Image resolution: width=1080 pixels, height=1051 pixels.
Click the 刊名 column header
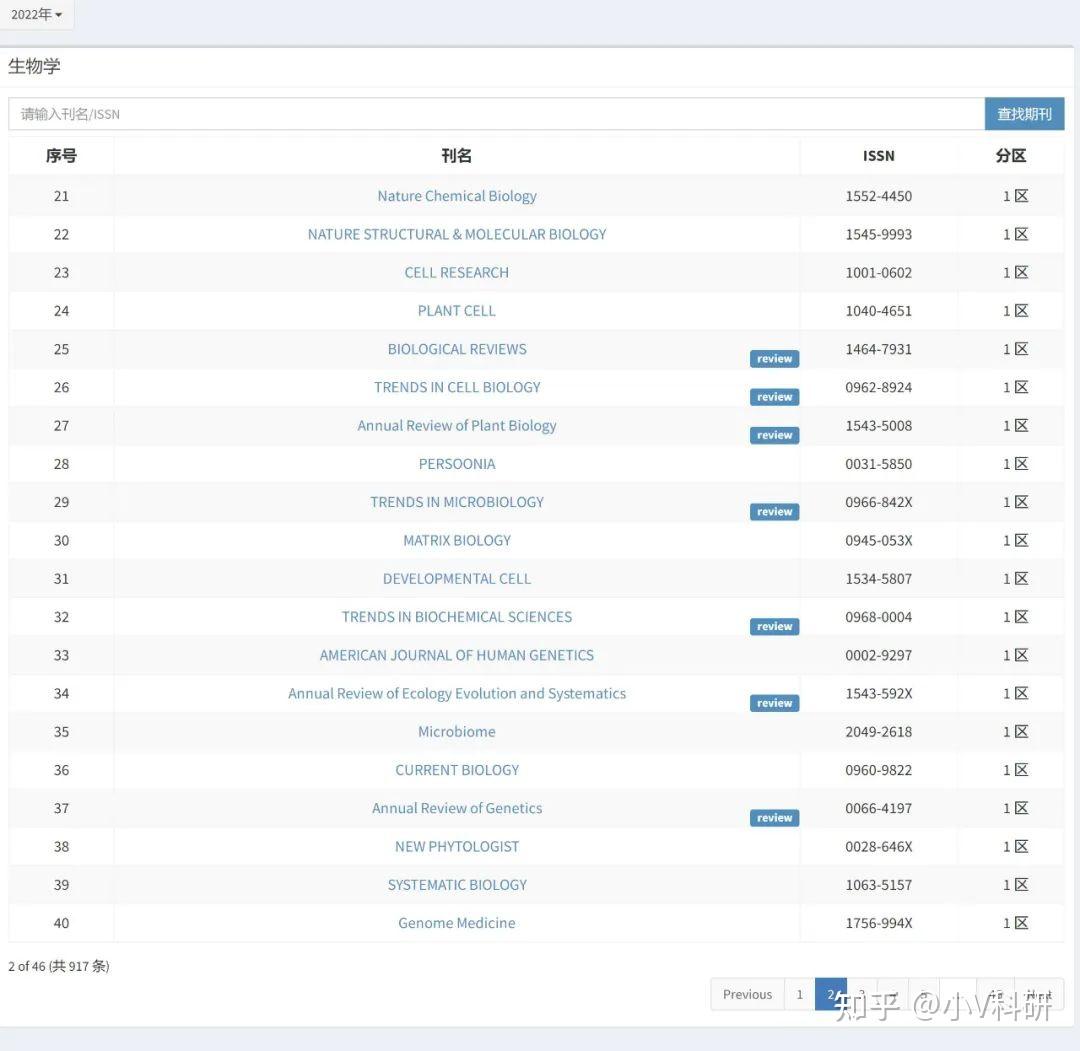pyautogui.click(x=457, y=156)
